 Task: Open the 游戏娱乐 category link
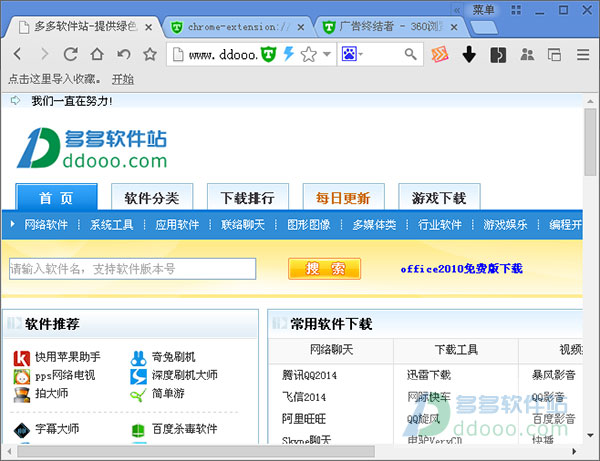click(x=505, y=225)
